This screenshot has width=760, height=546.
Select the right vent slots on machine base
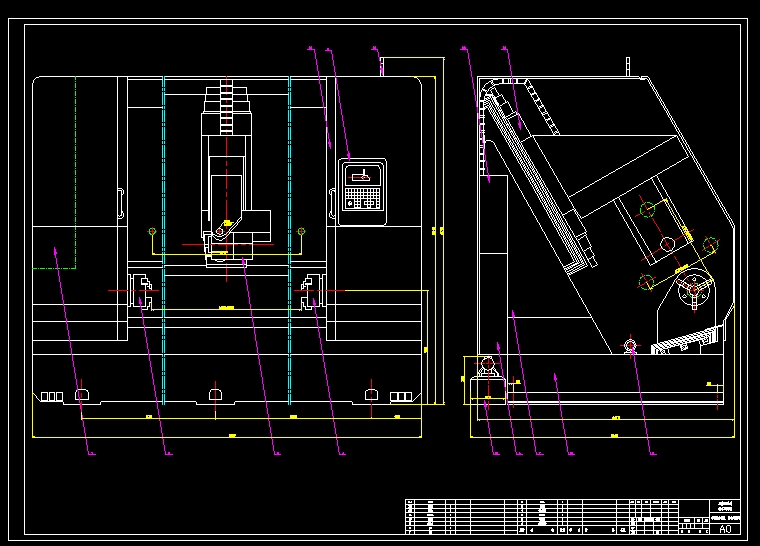(401, 397)
